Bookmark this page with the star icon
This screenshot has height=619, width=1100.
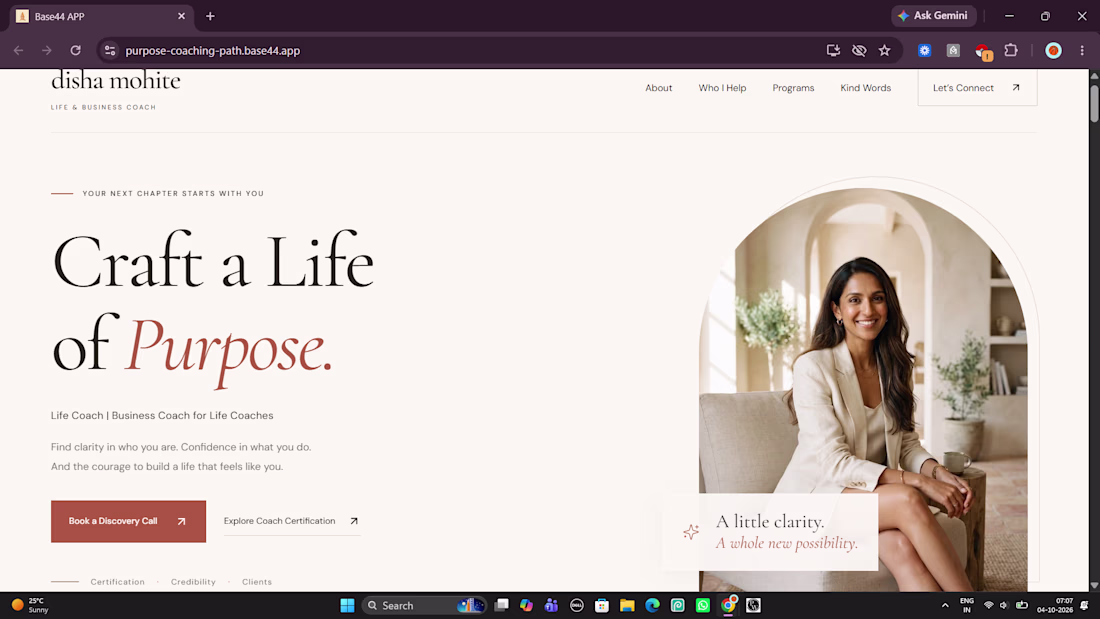tap(885, 51)
